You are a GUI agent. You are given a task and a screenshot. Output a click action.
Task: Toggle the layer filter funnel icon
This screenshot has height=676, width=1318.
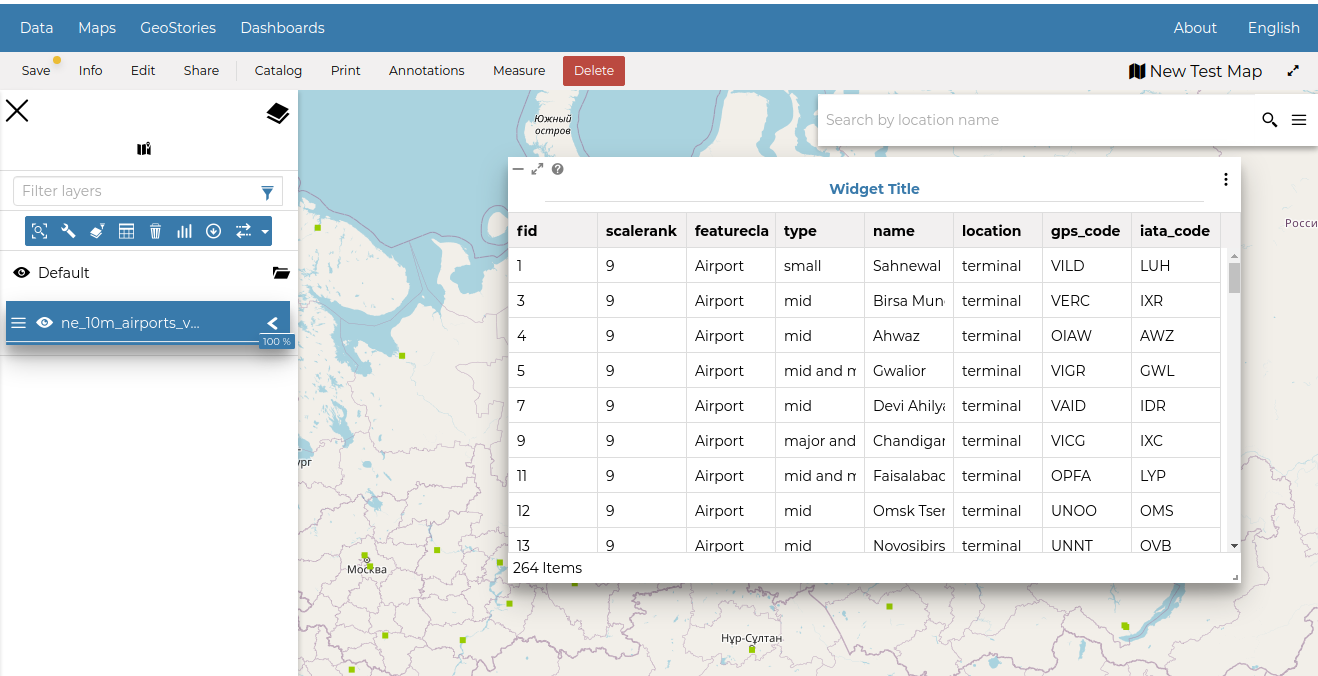pos(267,192)
